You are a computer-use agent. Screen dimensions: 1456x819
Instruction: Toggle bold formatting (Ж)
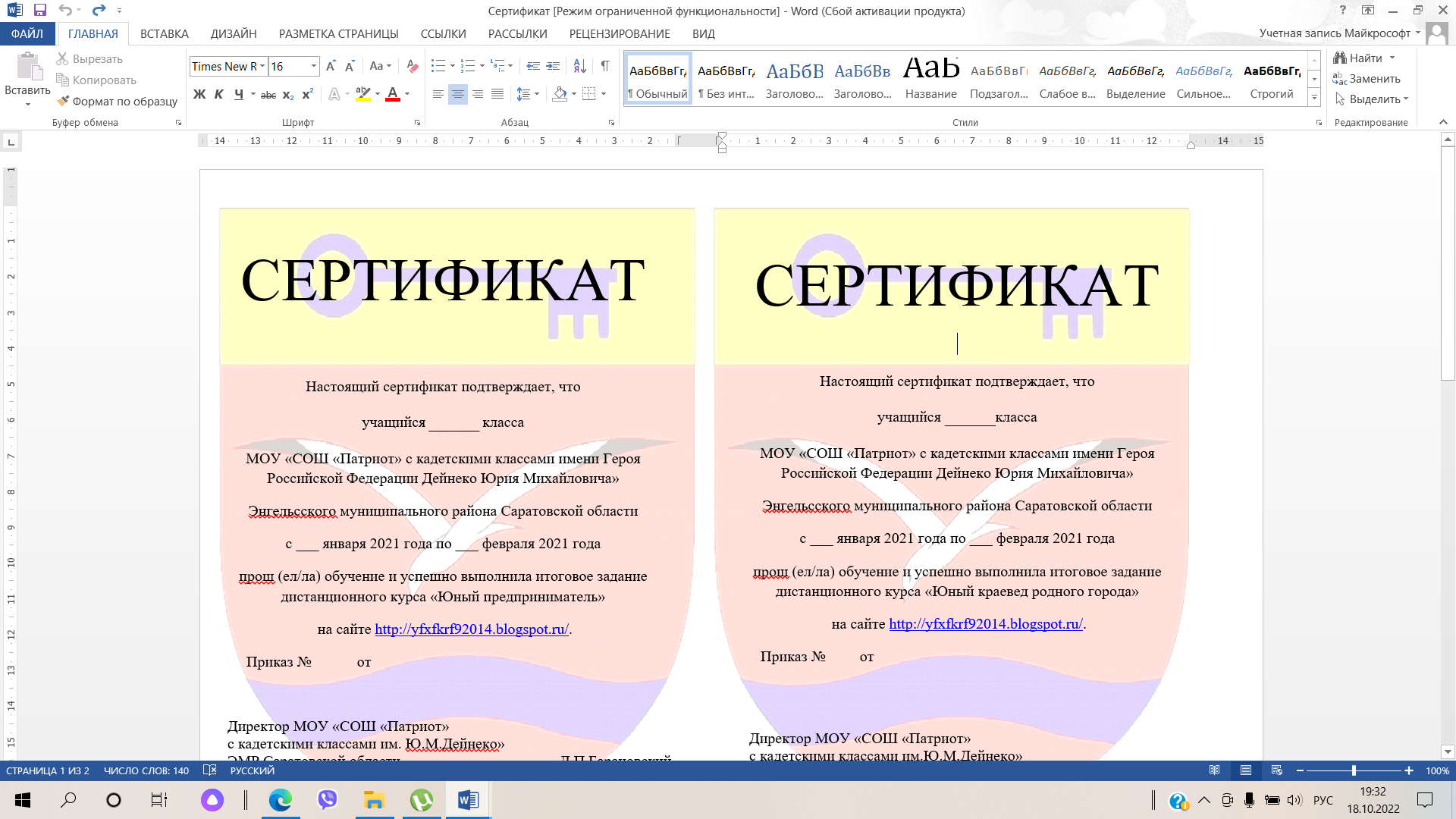pos(199,94)
